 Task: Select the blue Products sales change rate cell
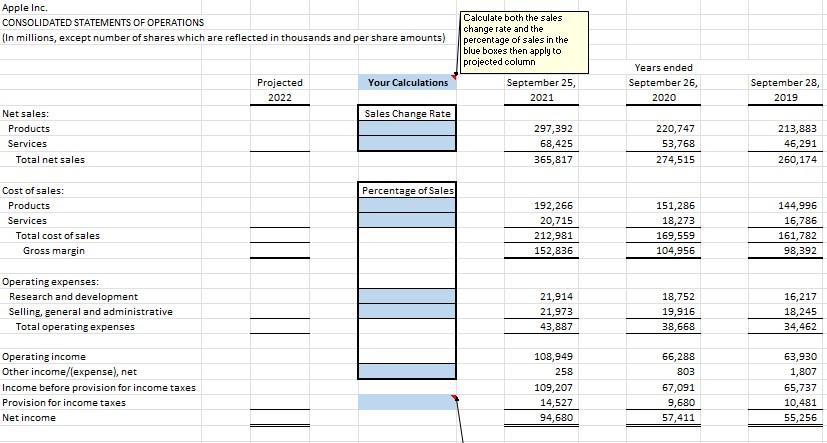[407, 129]
